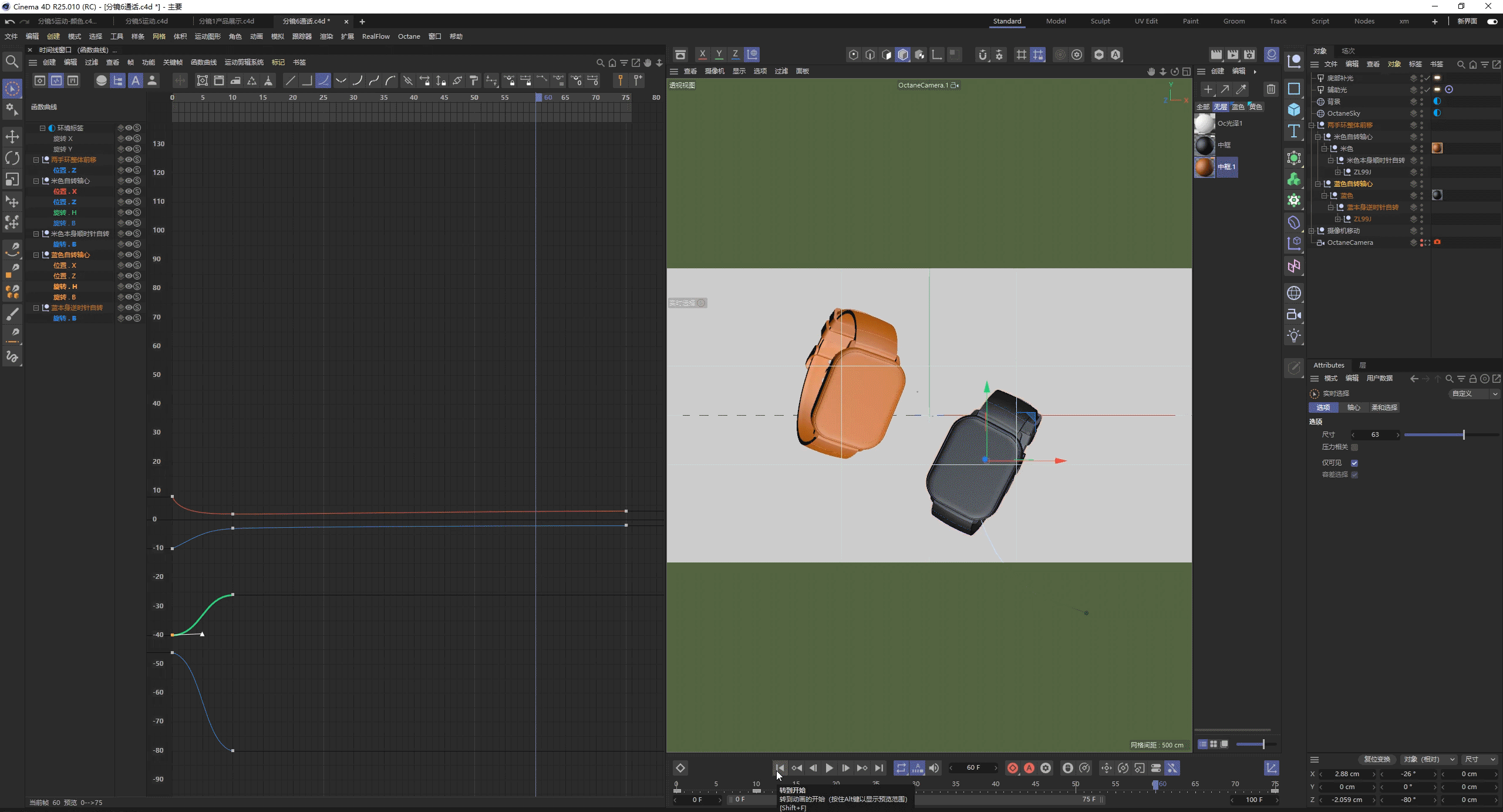Switch to the Sculpt layout tab
This screenshot has height=812, width=1503.
(x=1100, y=21)
